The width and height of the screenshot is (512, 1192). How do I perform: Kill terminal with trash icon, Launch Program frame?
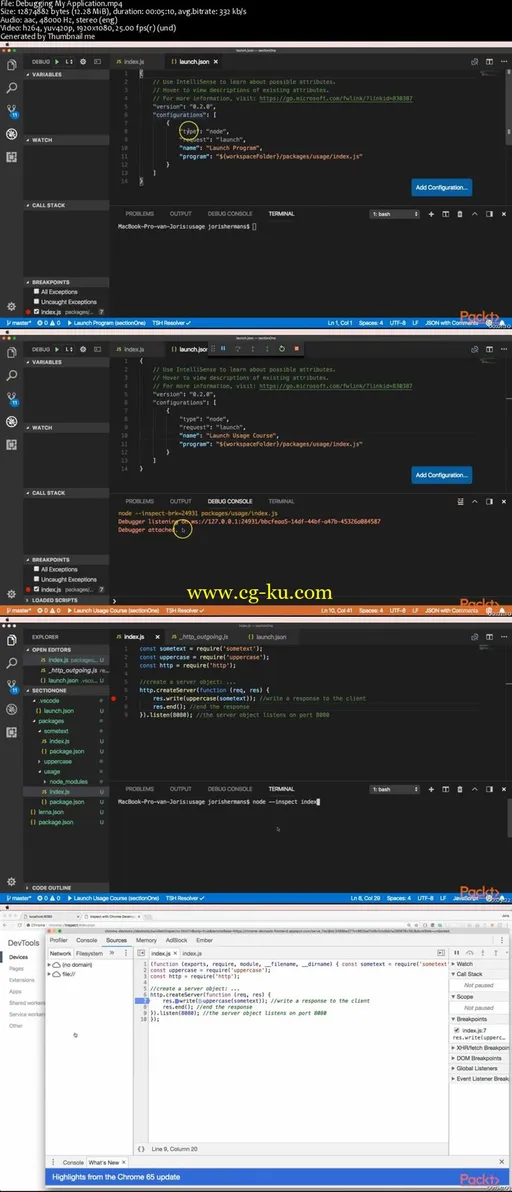[460, 214]
